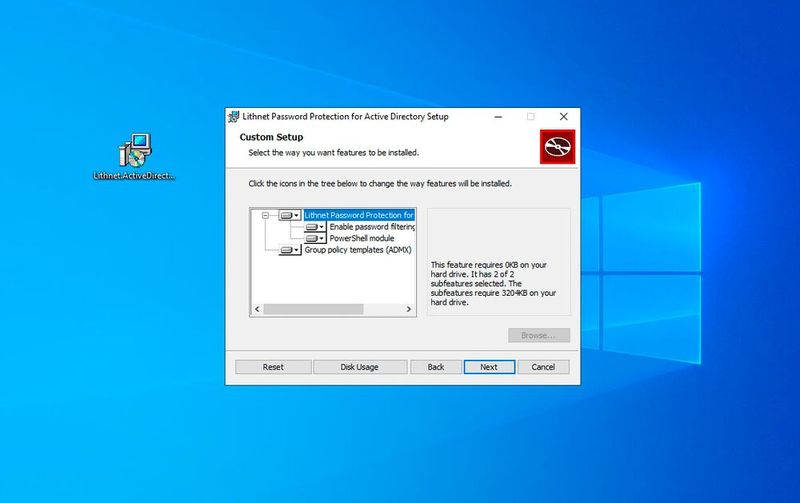Select Enable password filtering feature row

click(x=372, y=227)
